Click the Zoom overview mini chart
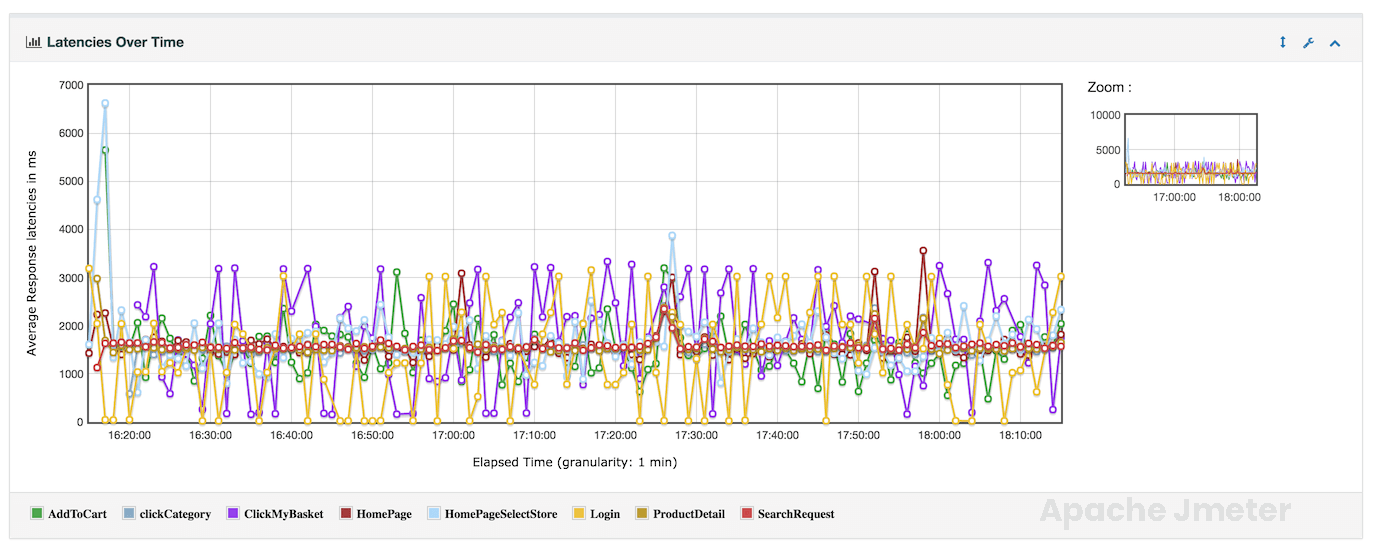Screen dimensions: 1373x547 [x=1190, y=149]
